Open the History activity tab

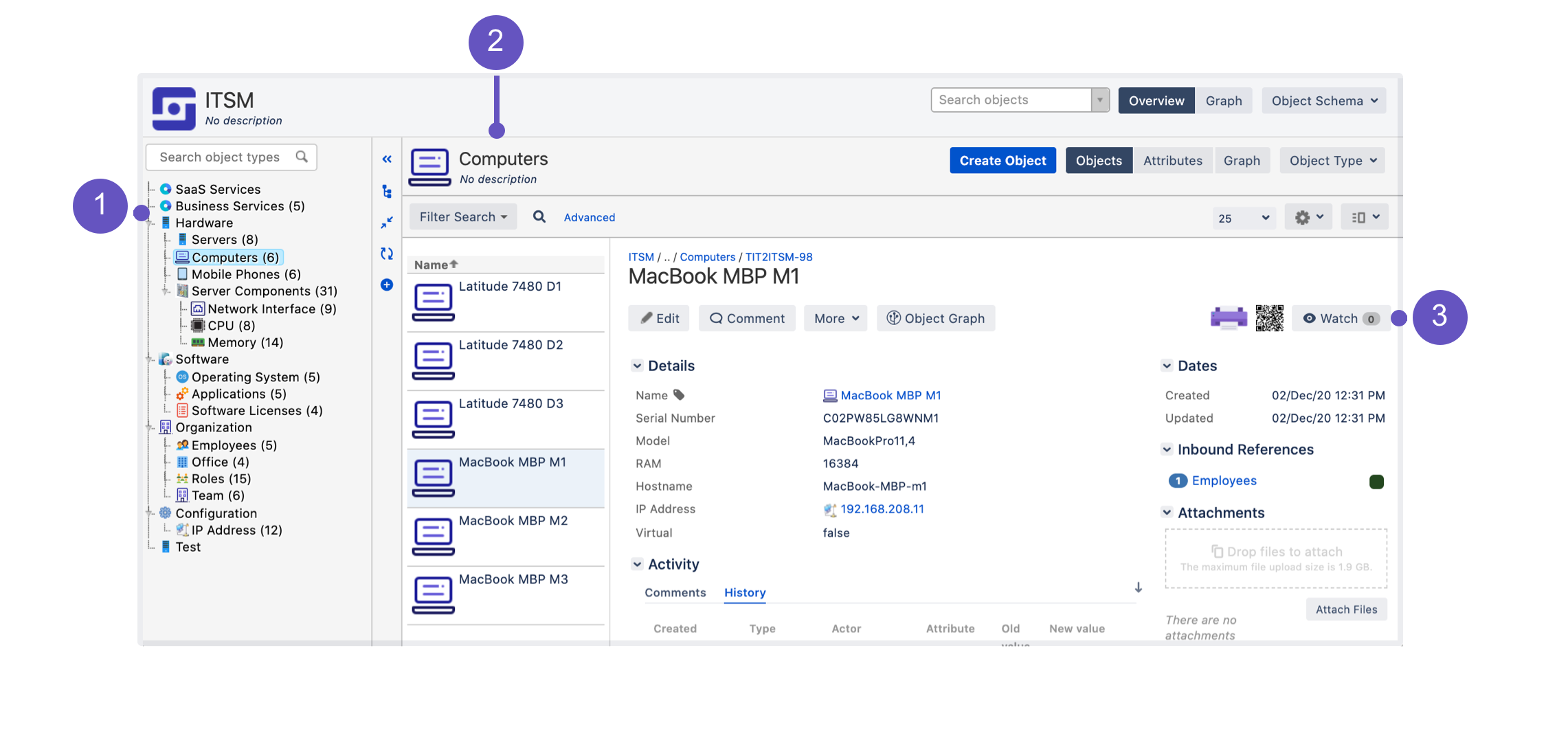pos(745,592)
